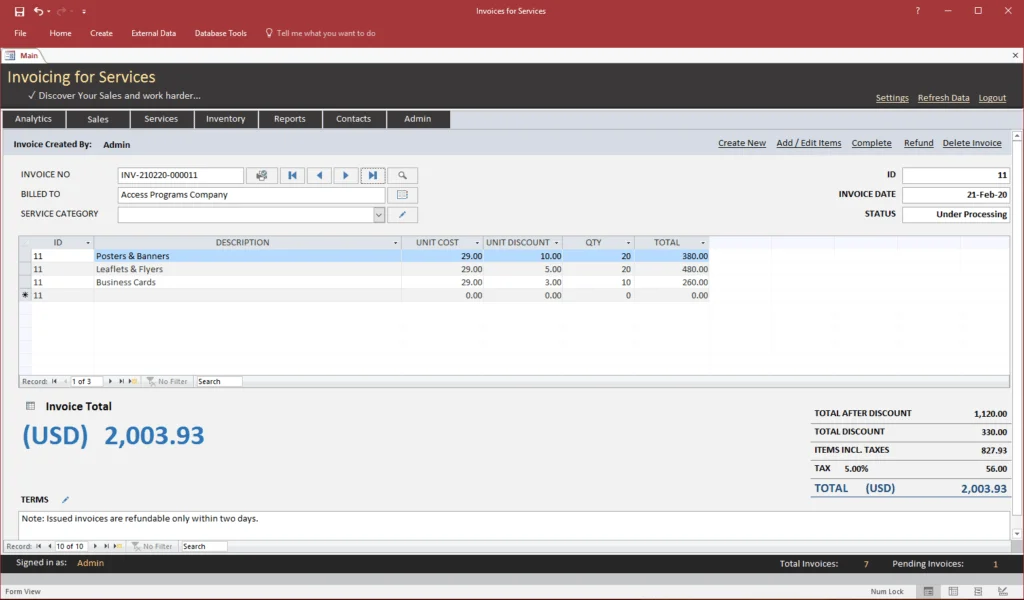Open the invoice search magnifier icon

pos(402,174)
